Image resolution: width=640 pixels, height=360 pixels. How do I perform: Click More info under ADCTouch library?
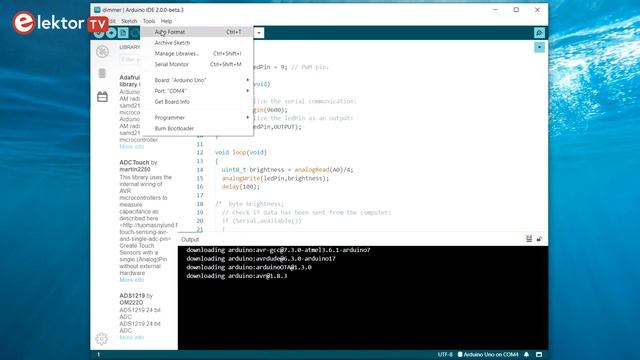131,280
